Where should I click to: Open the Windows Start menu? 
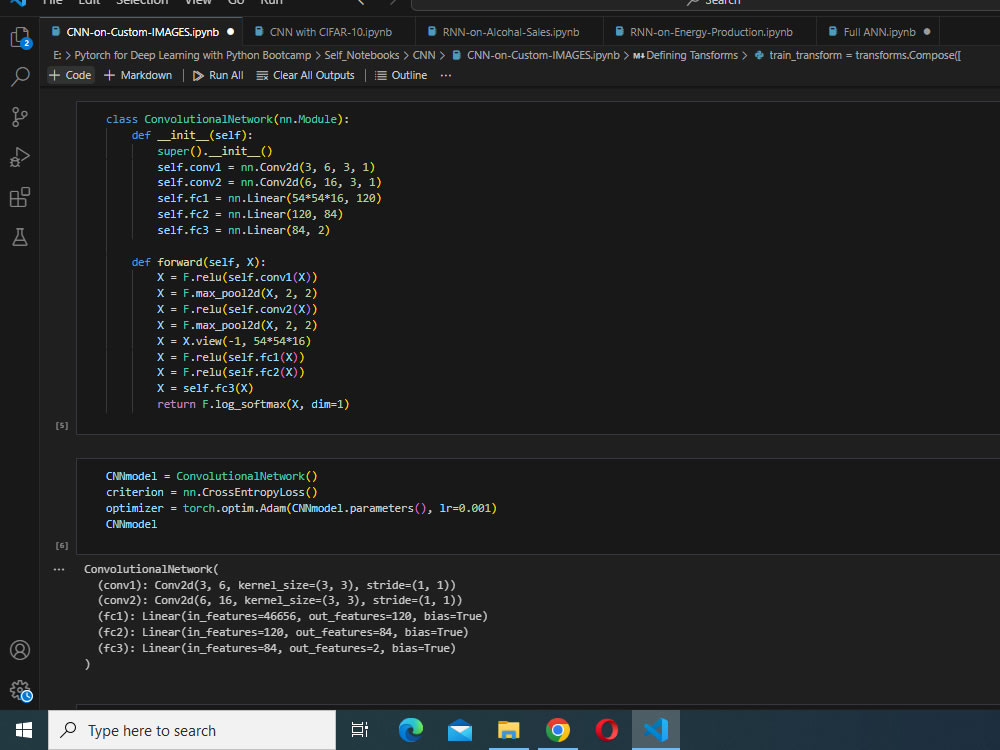(24, 730)
